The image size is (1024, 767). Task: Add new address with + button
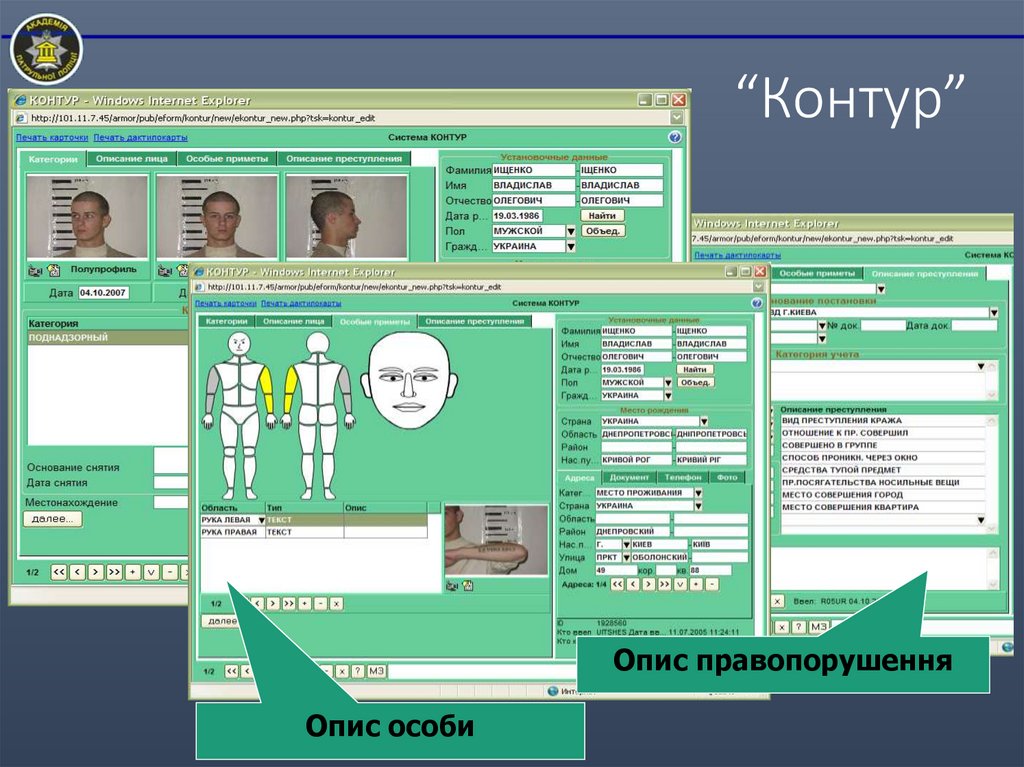(696, 584)
